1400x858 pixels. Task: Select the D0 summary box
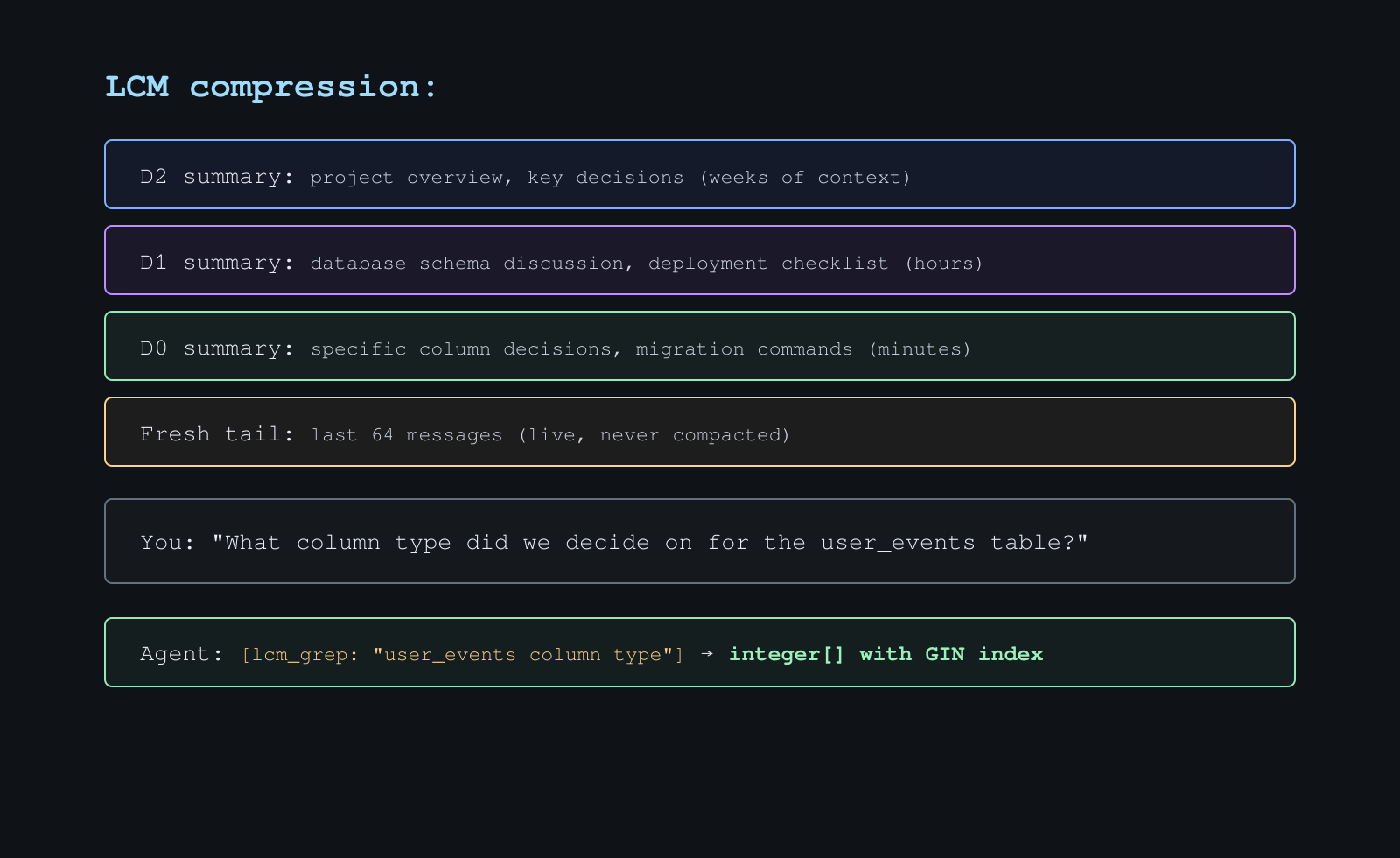[700, 346]
